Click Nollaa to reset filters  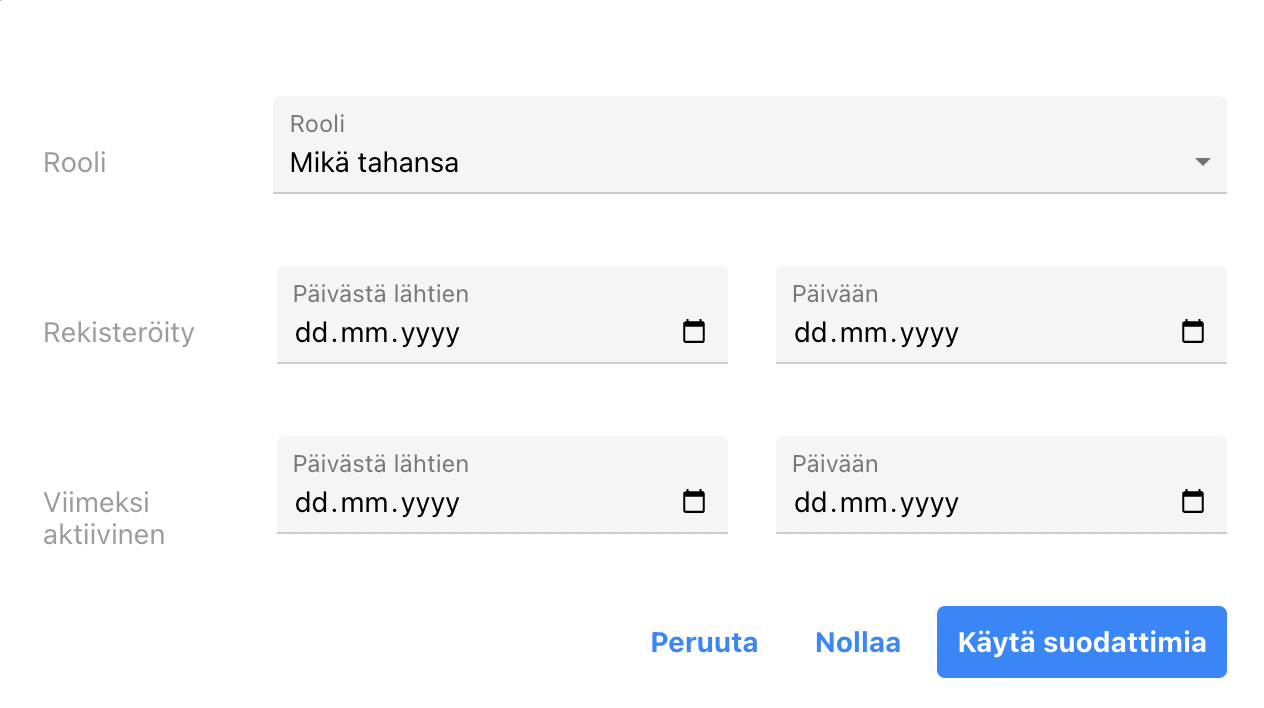(857, 642)
